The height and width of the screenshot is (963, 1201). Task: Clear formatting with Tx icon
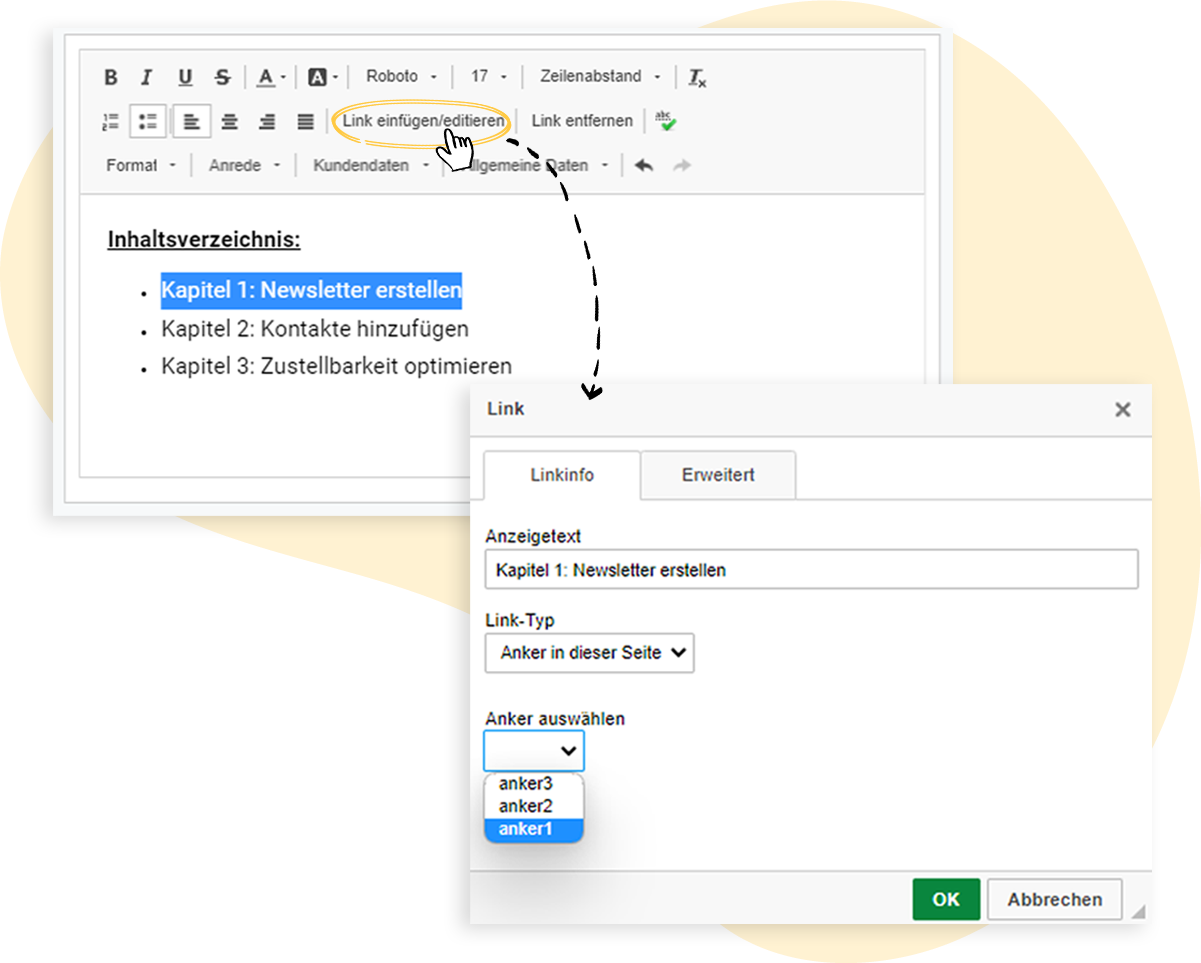697,77
